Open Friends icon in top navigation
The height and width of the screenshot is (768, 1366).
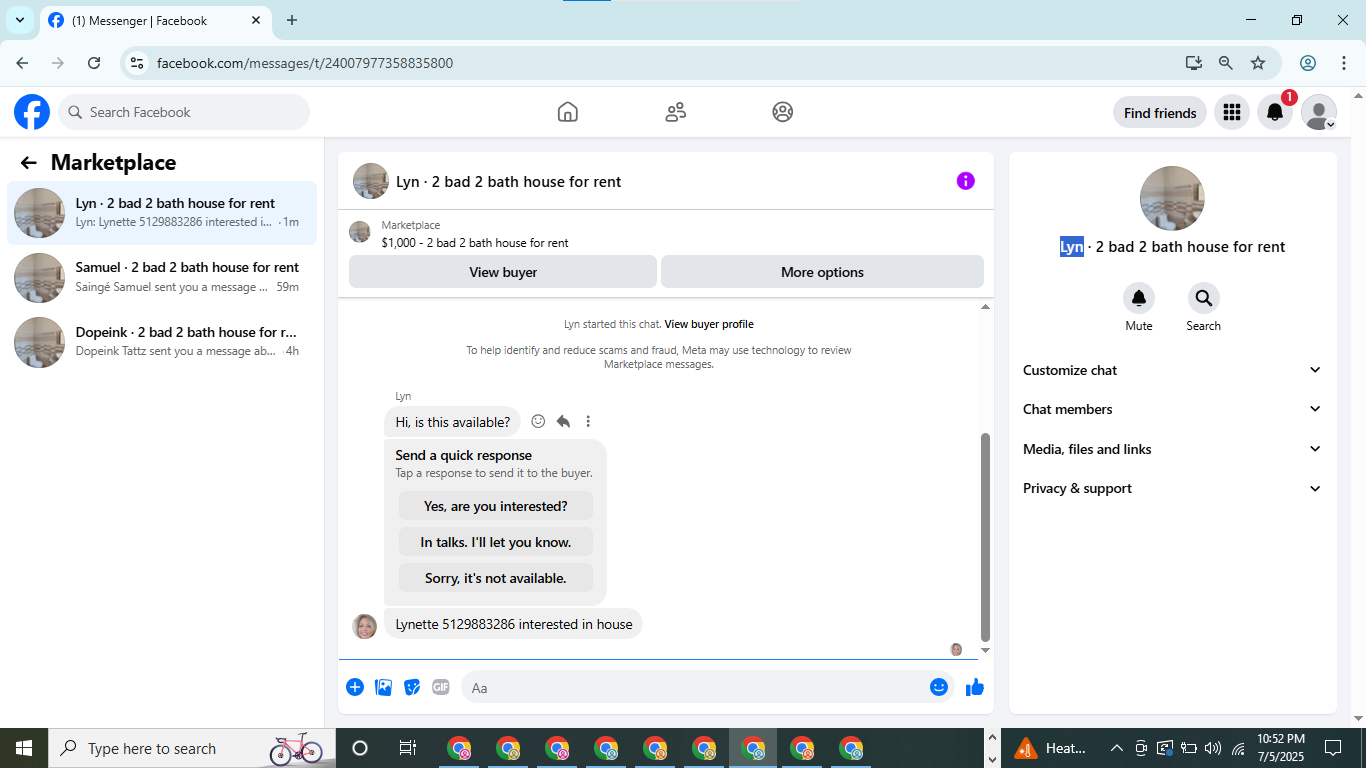point(676,112)
